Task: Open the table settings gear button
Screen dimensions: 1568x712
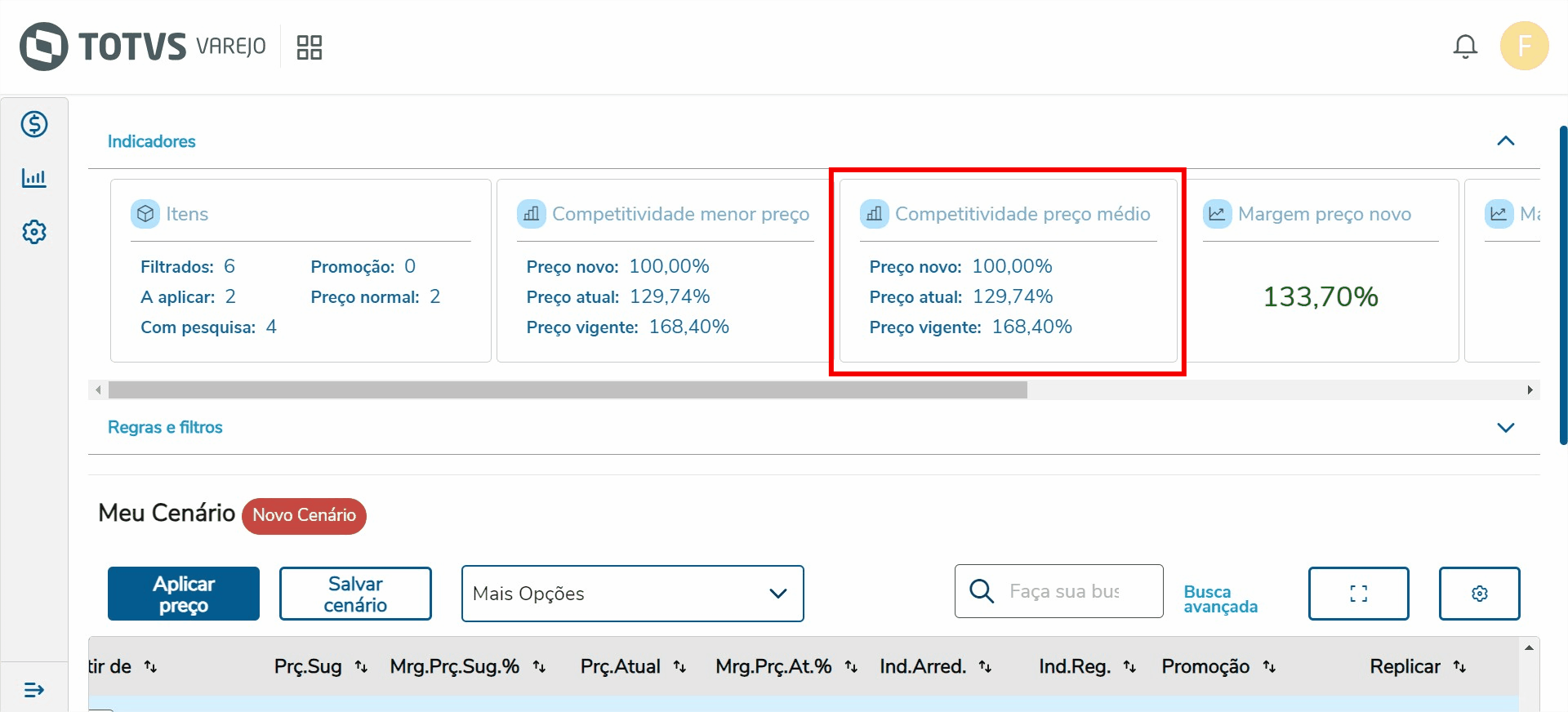Action: 1479,594
